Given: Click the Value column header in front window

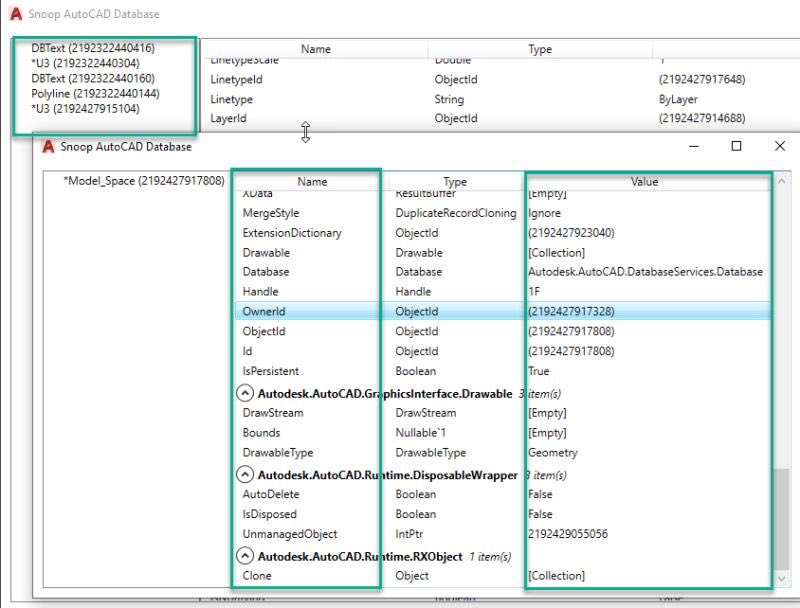Looking at the screenshot, I should click(x=644, y=182).
